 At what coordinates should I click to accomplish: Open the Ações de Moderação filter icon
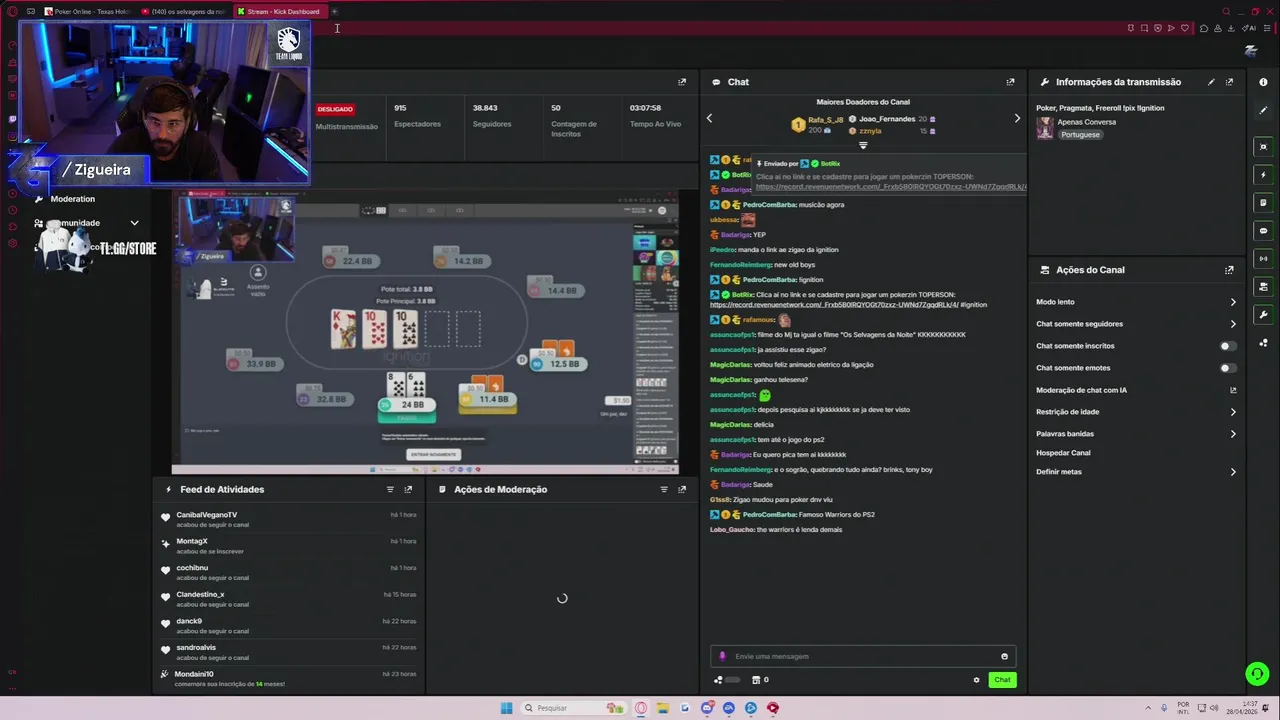click(x=664, y=490)
